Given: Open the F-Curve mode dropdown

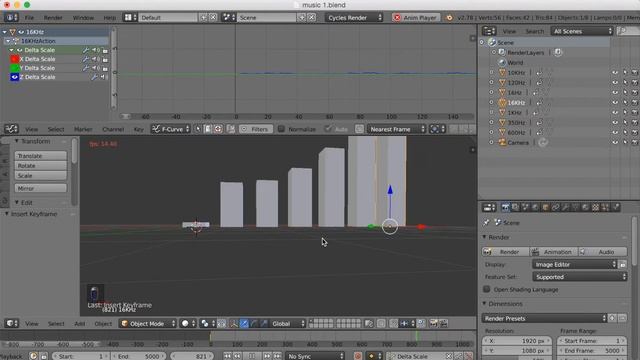Looking at the screenshot, I should (170, 129).
